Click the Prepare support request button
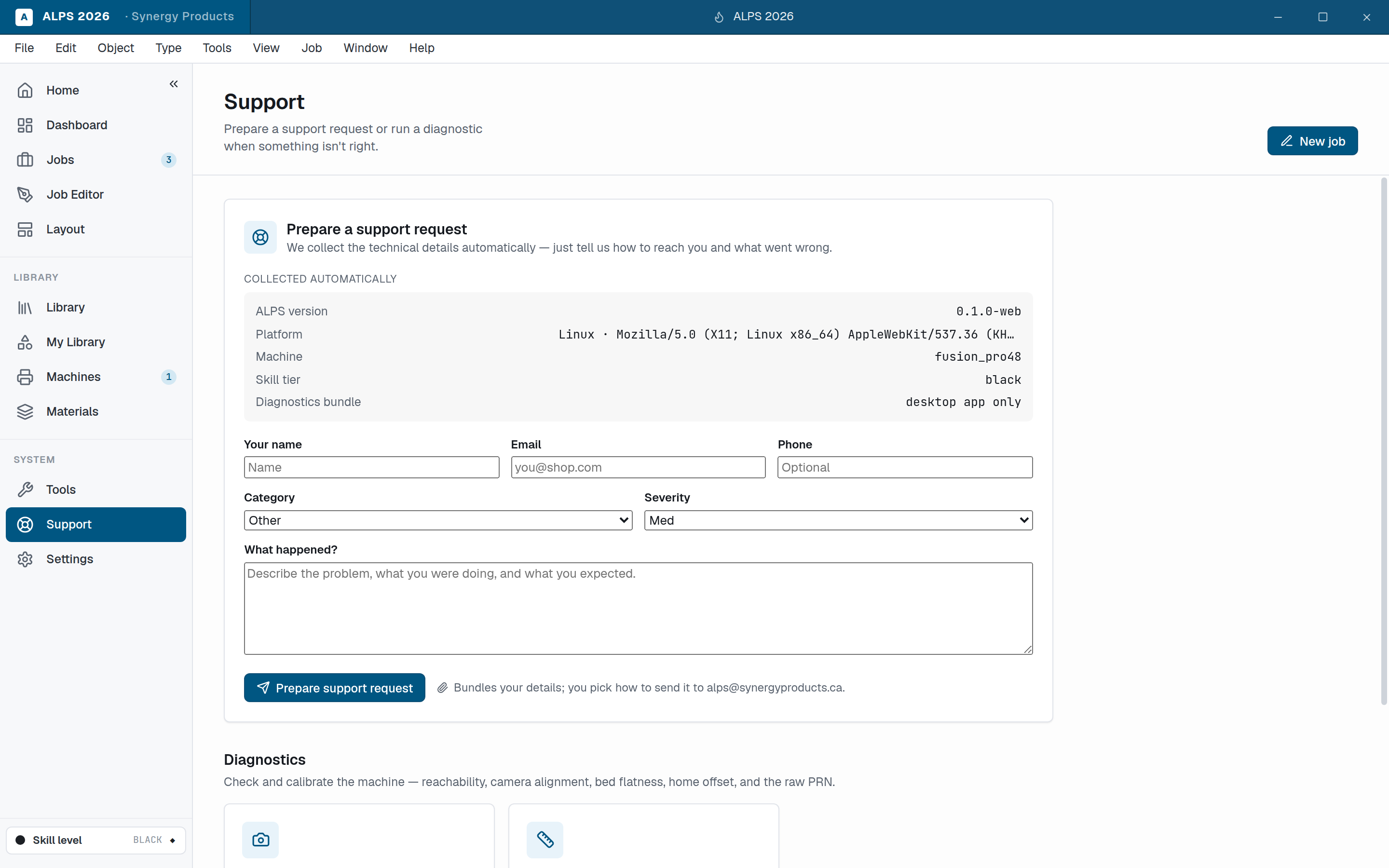The width and height of the screenshot is (1389, 868). [x=334, y=688]
